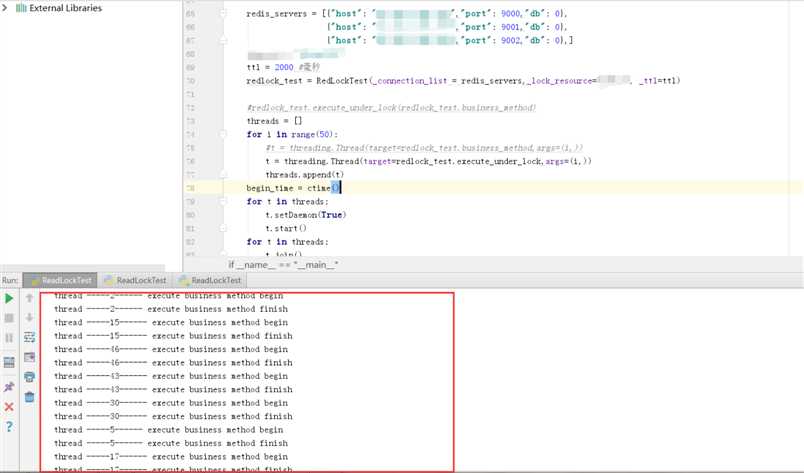The image size is (804, 473).
Task: Click gutter at the highlighted begin_time line
Action: (x=204, y=188)
